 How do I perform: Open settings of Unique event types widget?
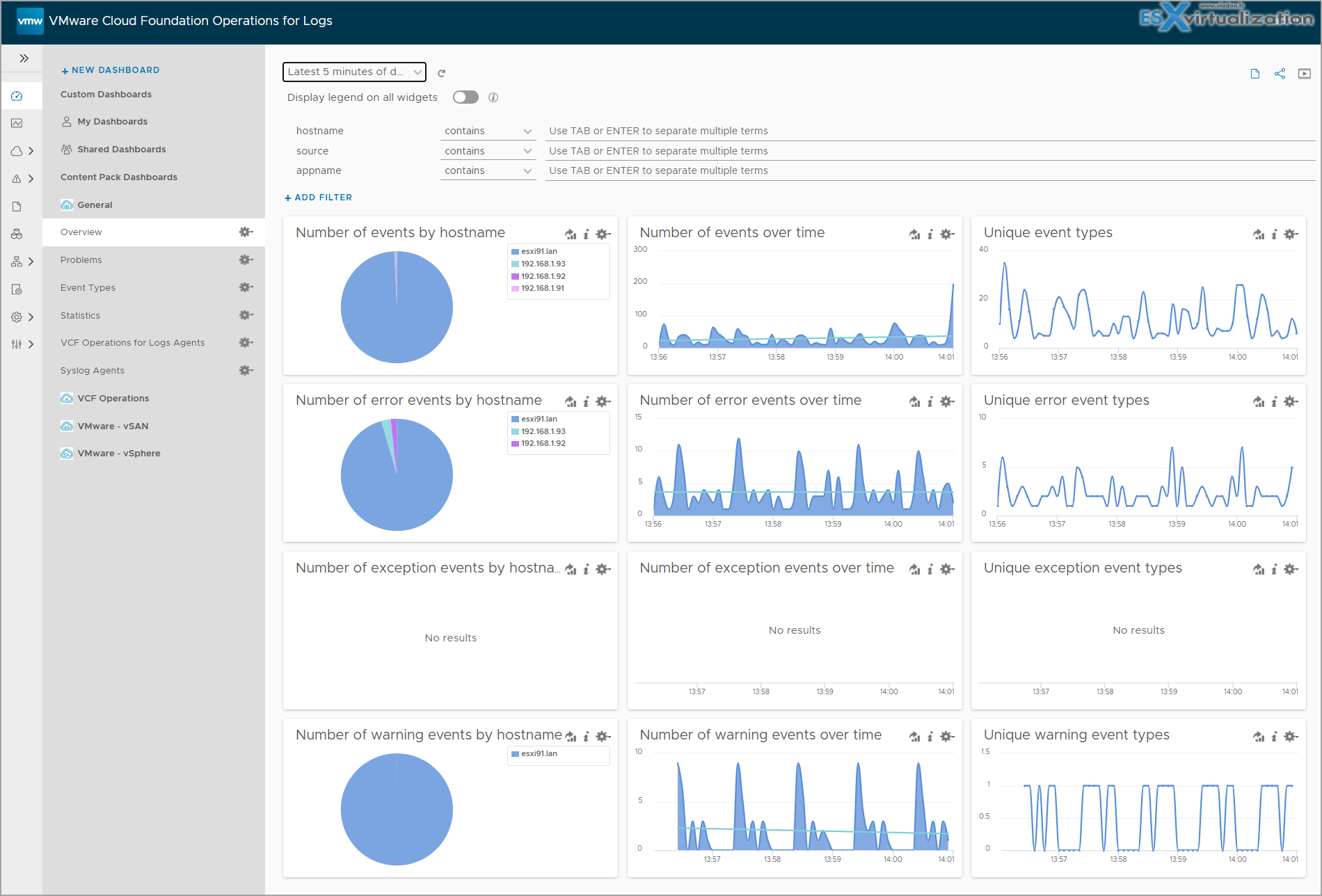[x=1291, y=234]
